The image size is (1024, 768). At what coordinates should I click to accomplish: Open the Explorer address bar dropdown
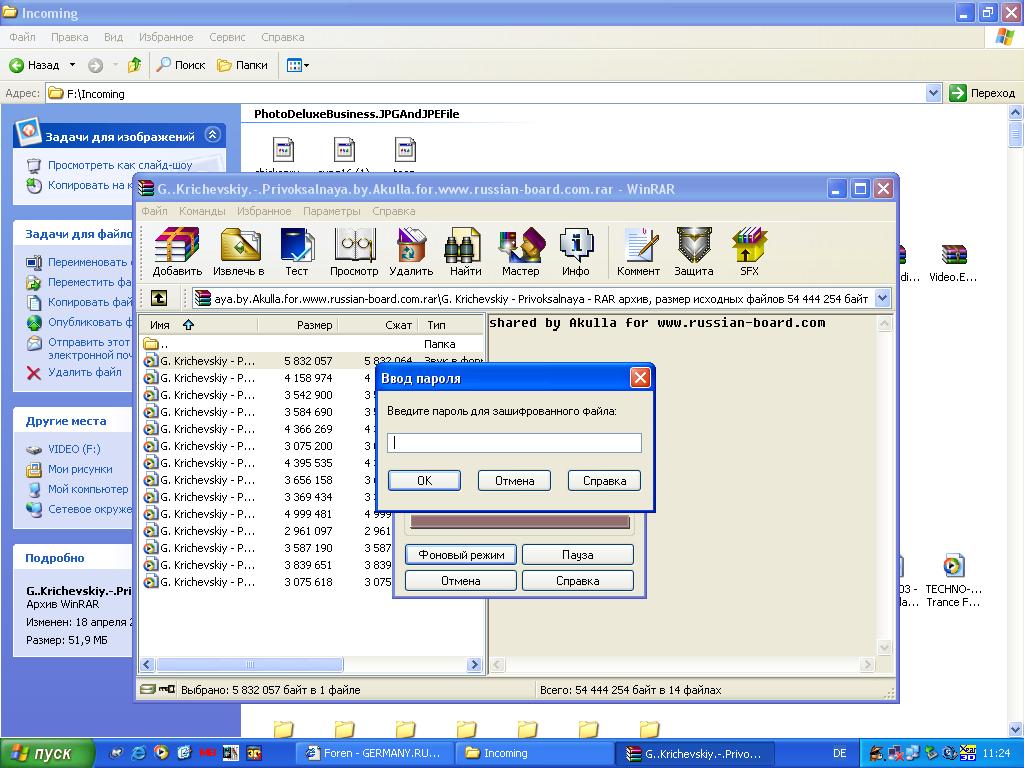(x=933, y=93)
